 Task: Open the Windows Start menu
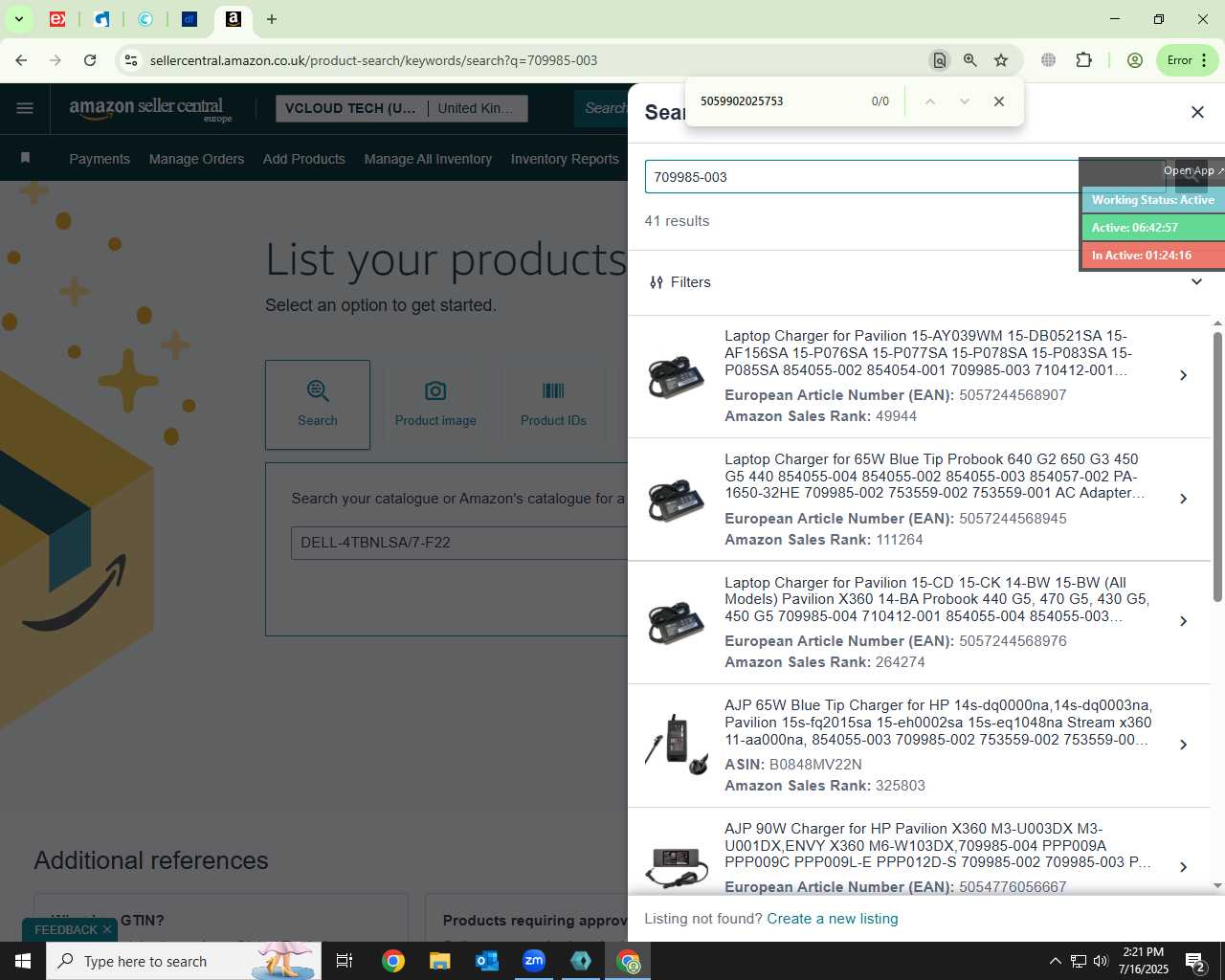click(23, 961)
